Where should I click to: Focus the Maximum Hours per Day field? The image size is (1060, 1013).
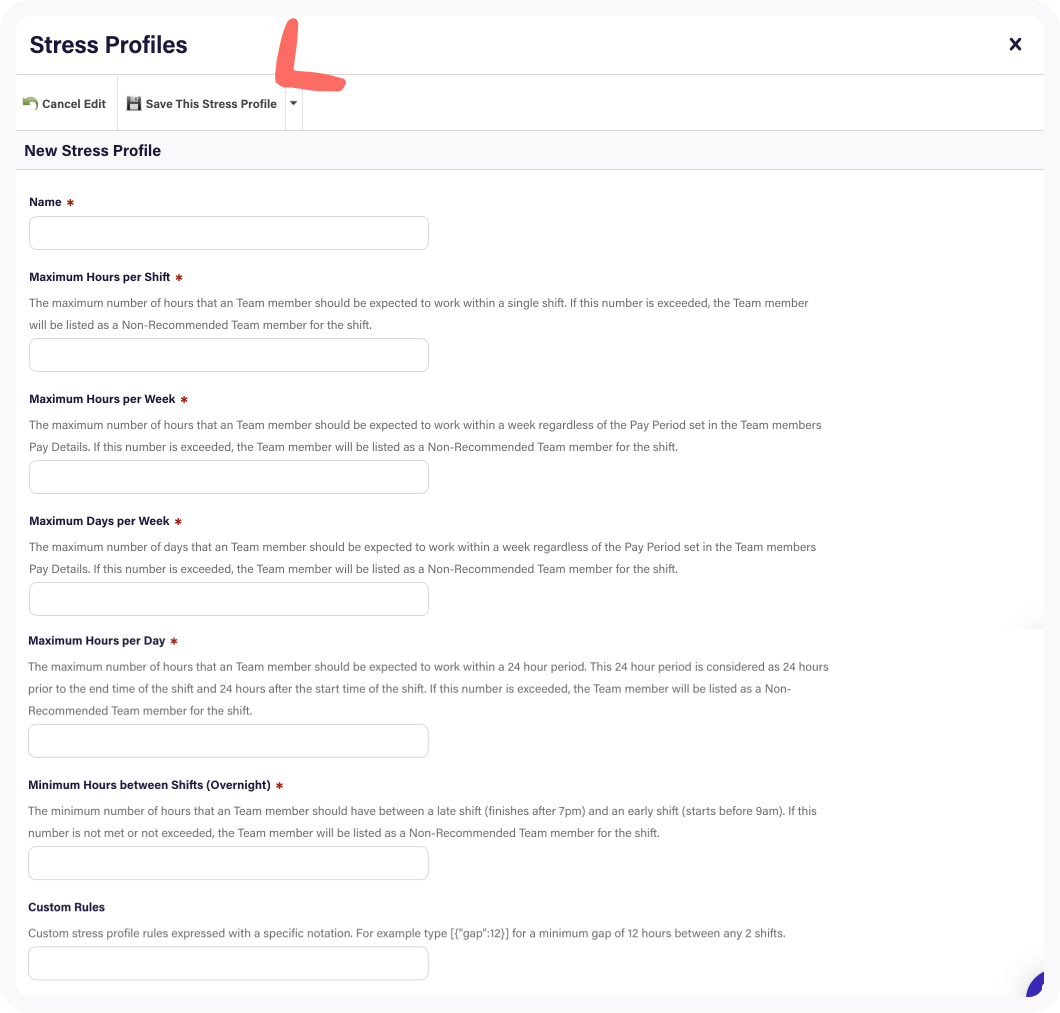pyautogui.click(x=228, y=741)
